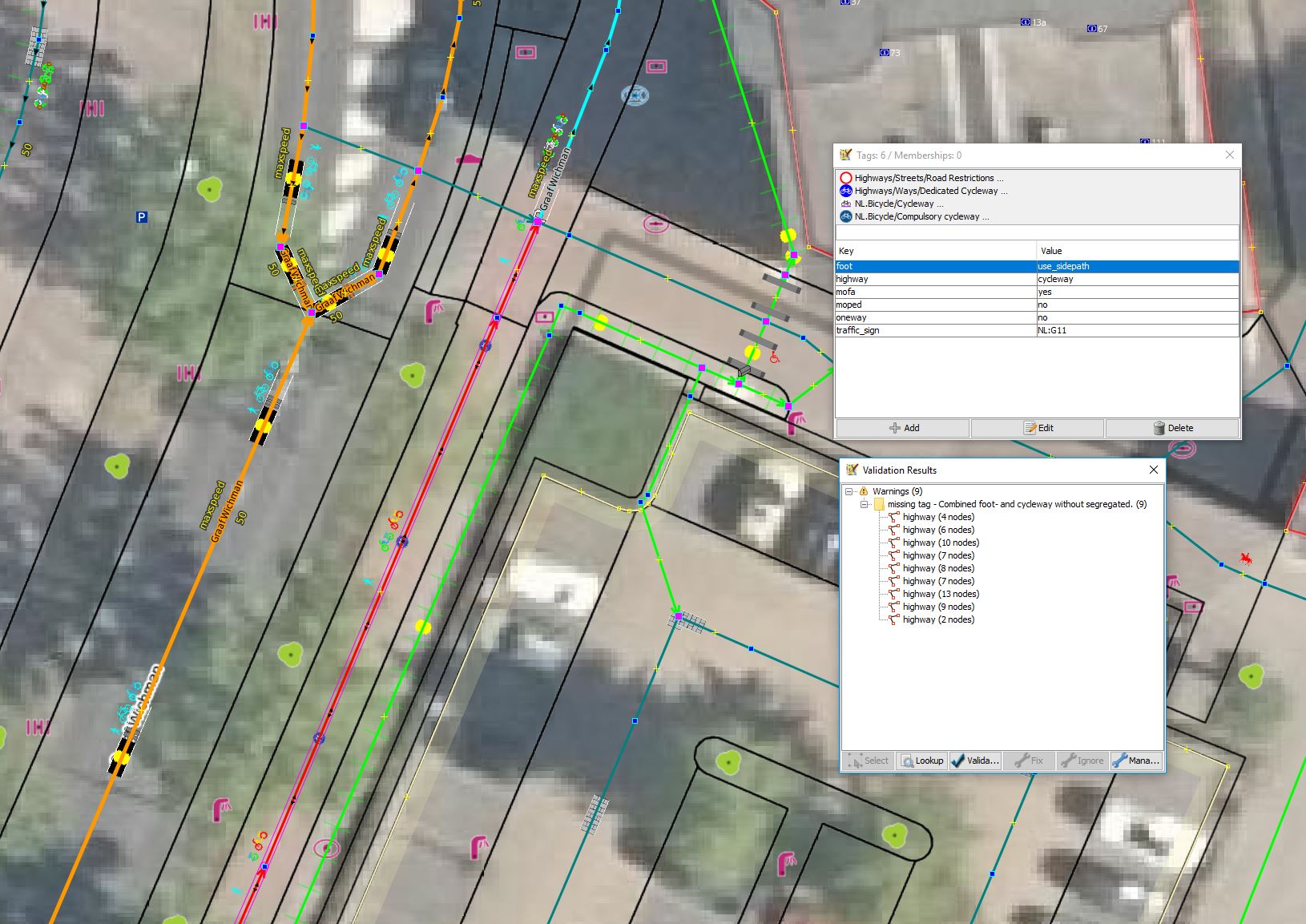Screen dimensions: 1306x924
Task: Select the highway (10 nodes) entry
Action: tap(941, 543)
